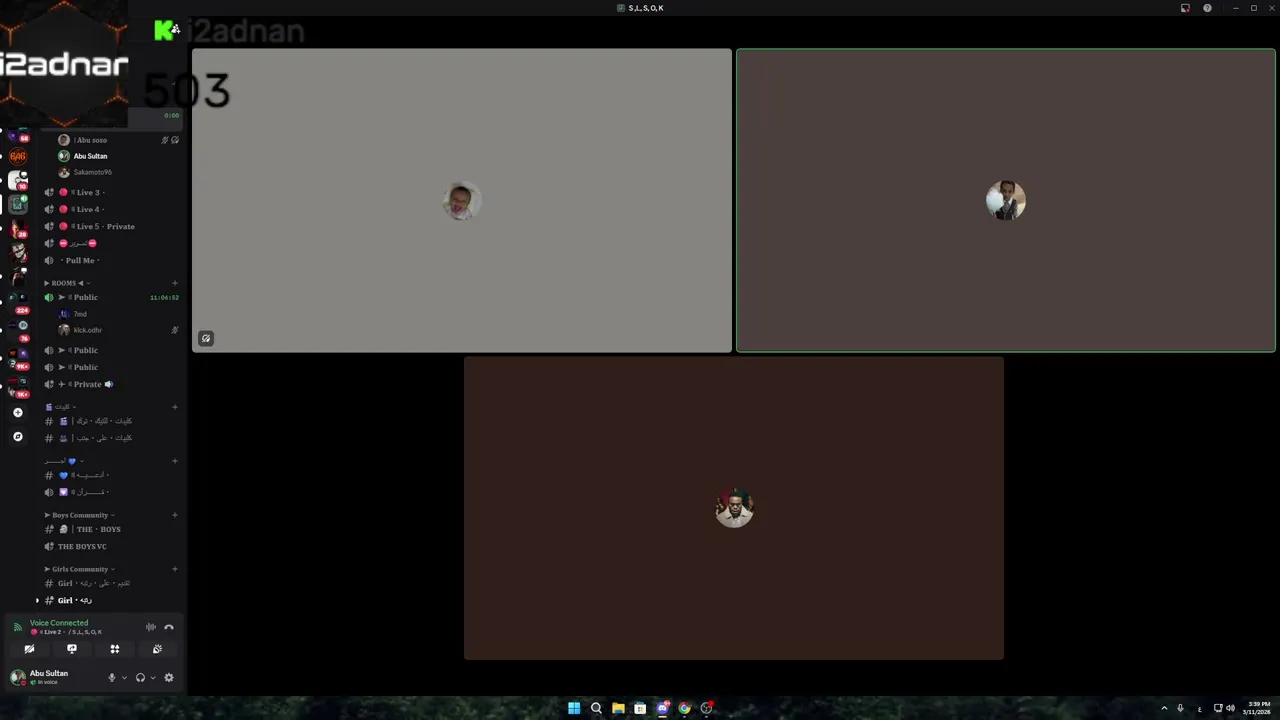Viewport: 1280px width, 720px height.
Task: Toggle noise suppression waveform icon
Action: click(x=151, y=627)
